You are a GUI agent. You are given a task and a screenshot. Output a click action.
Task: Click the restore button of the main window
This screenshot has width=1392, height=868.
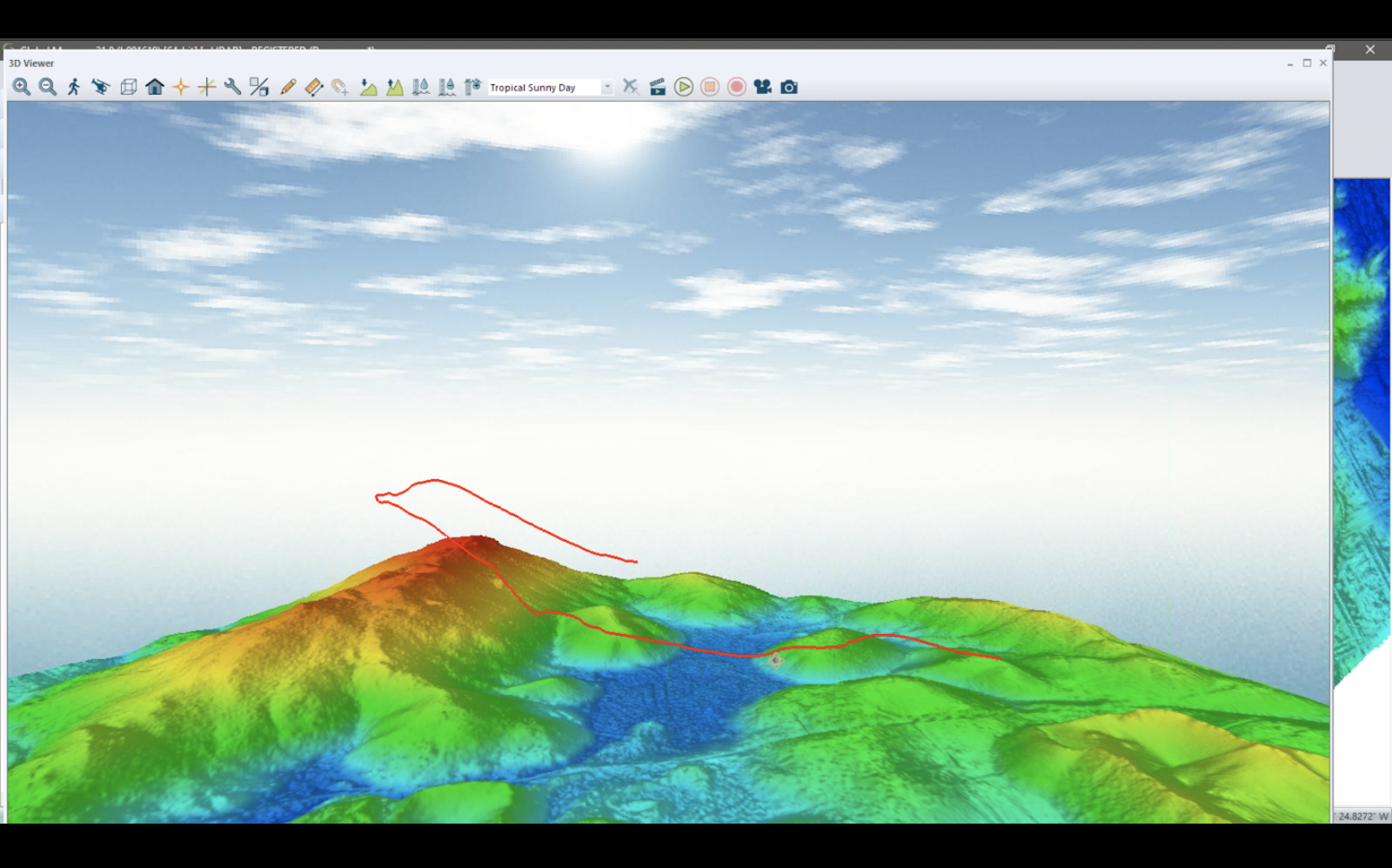pyautogui.click(x=1330, y=49)
